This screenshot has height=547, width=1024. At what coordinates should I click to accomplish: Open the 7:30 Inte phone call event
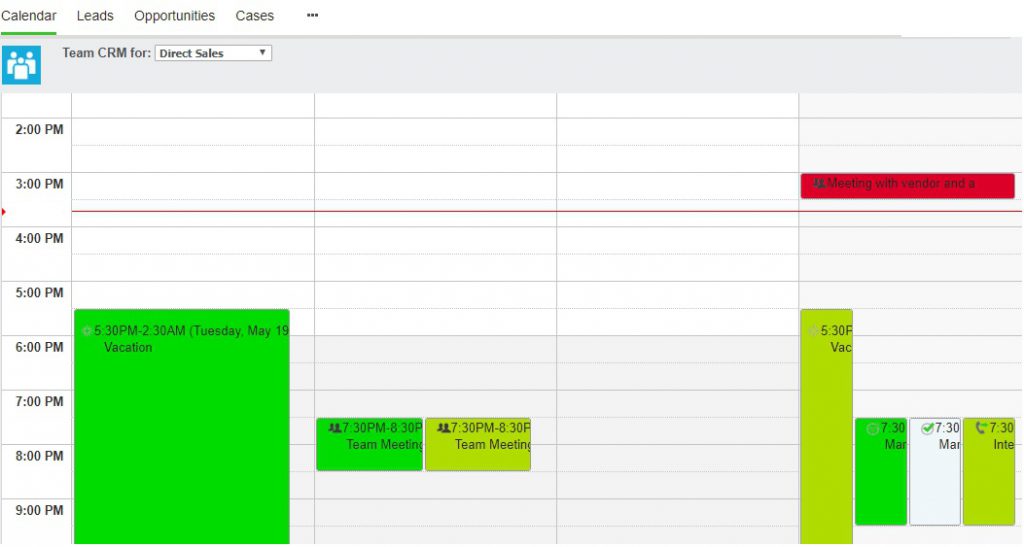coord(989,471)
